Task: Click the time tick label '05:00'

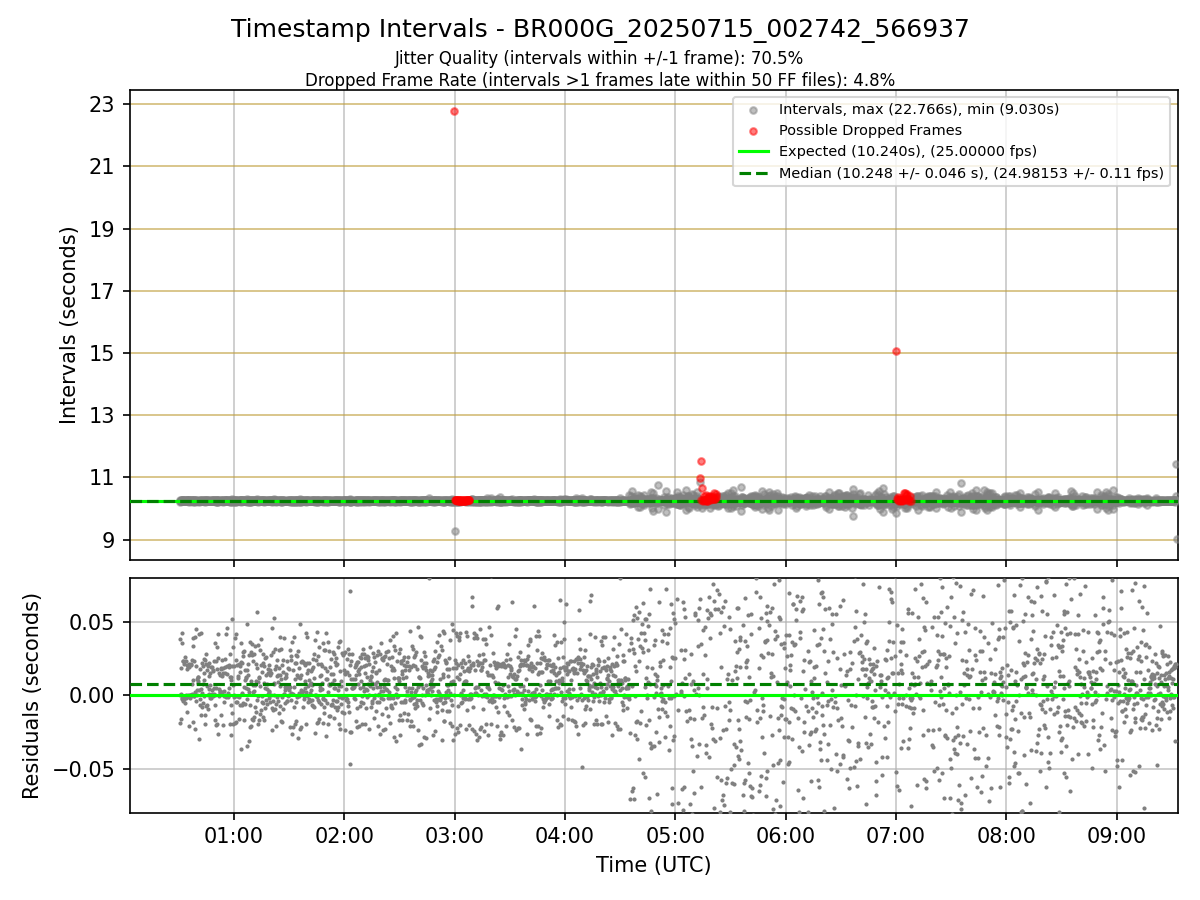Action: [x=675, y=834]
